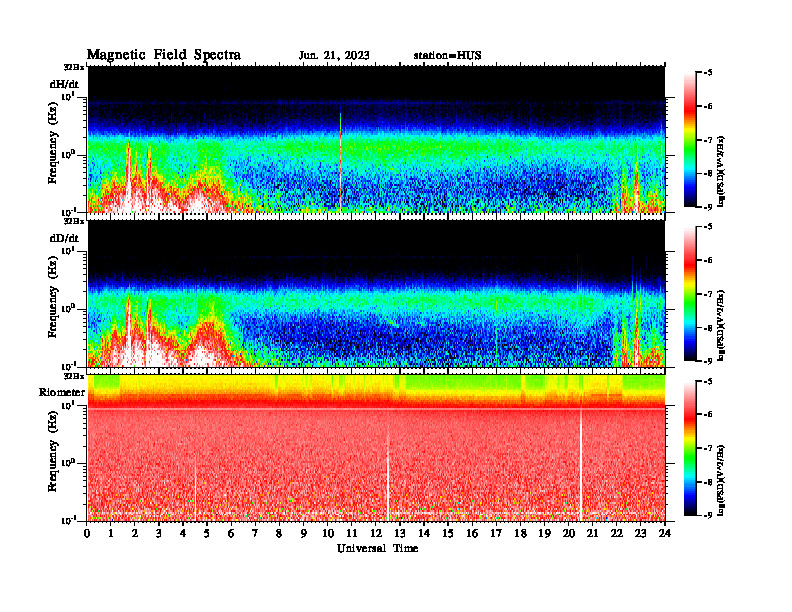The width and height of the screenshot is (792, 612).
Task: Click the hour "22" tick label on the time axis
Action: coord(616,533)
